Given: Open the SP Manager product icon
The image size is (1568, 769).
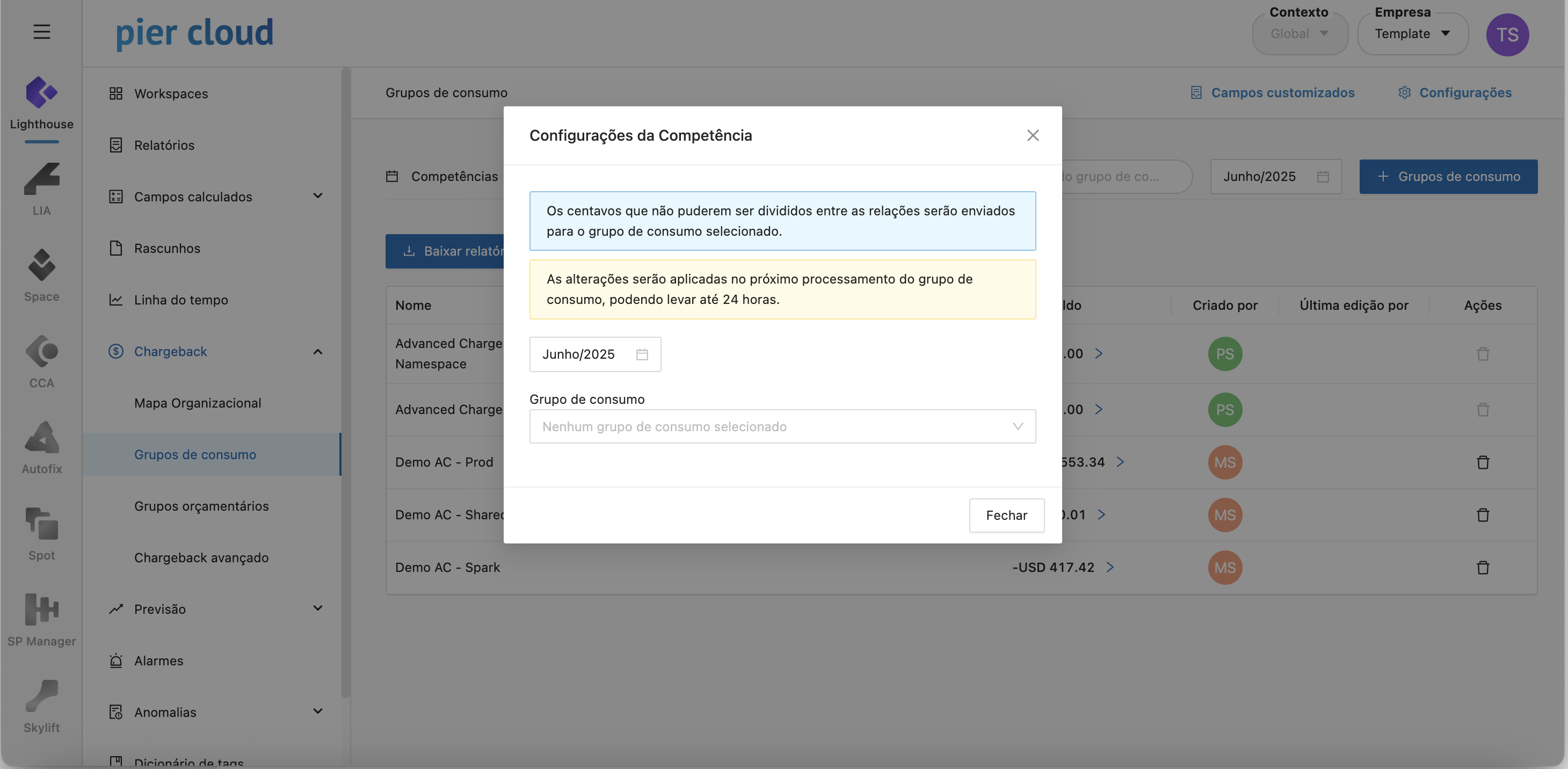Looking at the screenshot, I should 41,610.
